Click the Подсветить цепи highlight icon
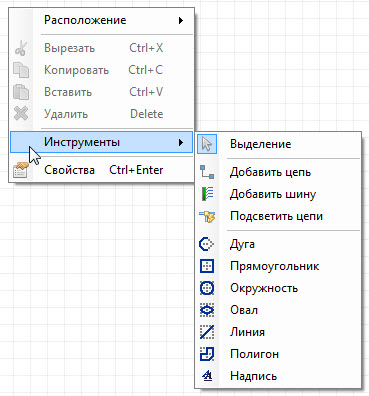 click(207, 216)
